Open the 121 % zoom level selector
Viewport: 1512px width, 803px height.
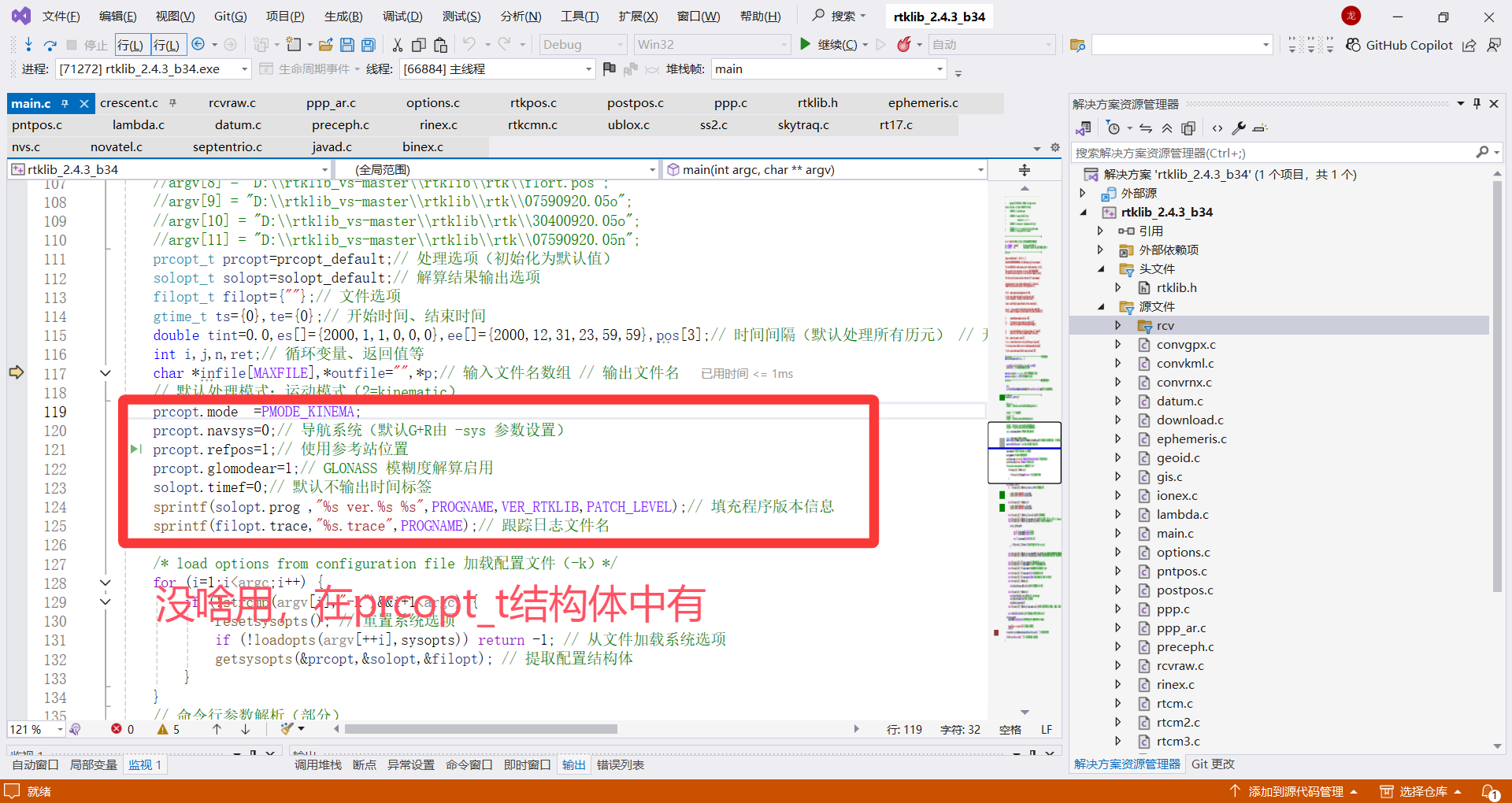pyautogui.click(x=36, y=730)
